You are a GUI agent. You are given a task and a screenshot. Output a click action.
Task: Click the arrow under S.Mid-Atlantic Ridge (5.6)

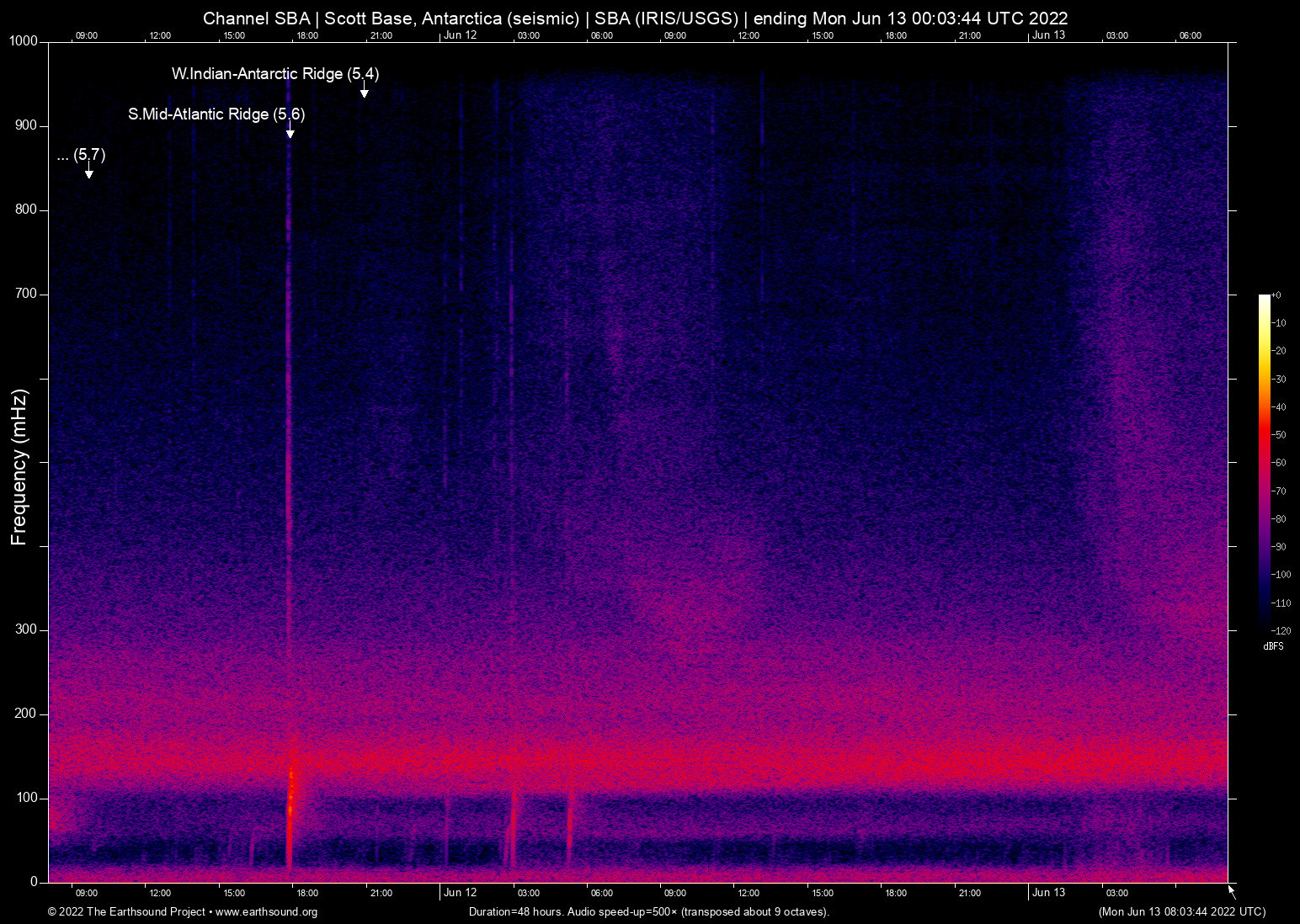290,132
